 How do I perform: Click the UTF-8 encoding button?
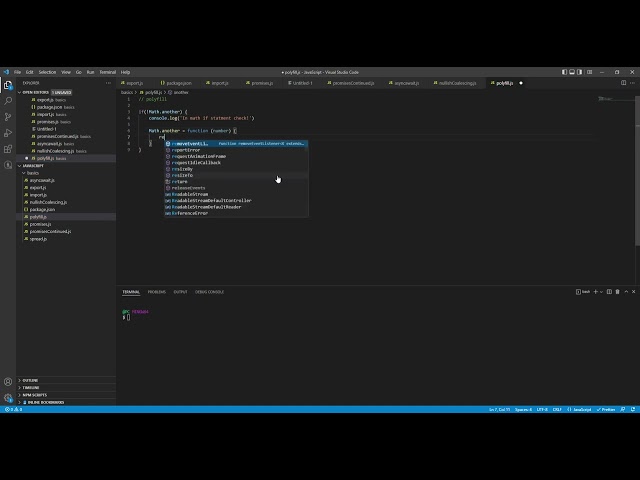pos(542,409)
